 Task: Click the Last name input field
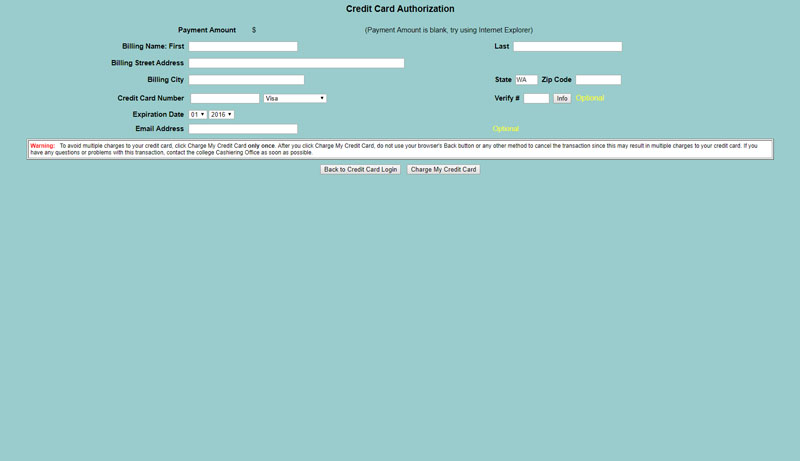(567, 46)
